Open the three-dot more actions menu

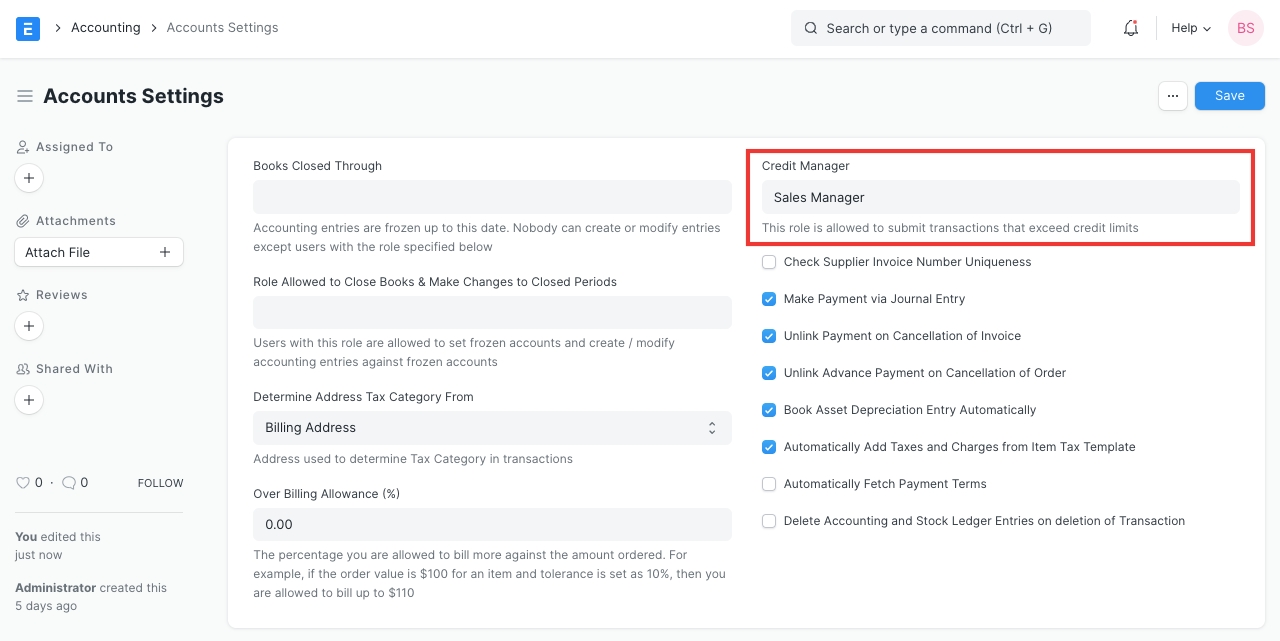click(1173, 96)
